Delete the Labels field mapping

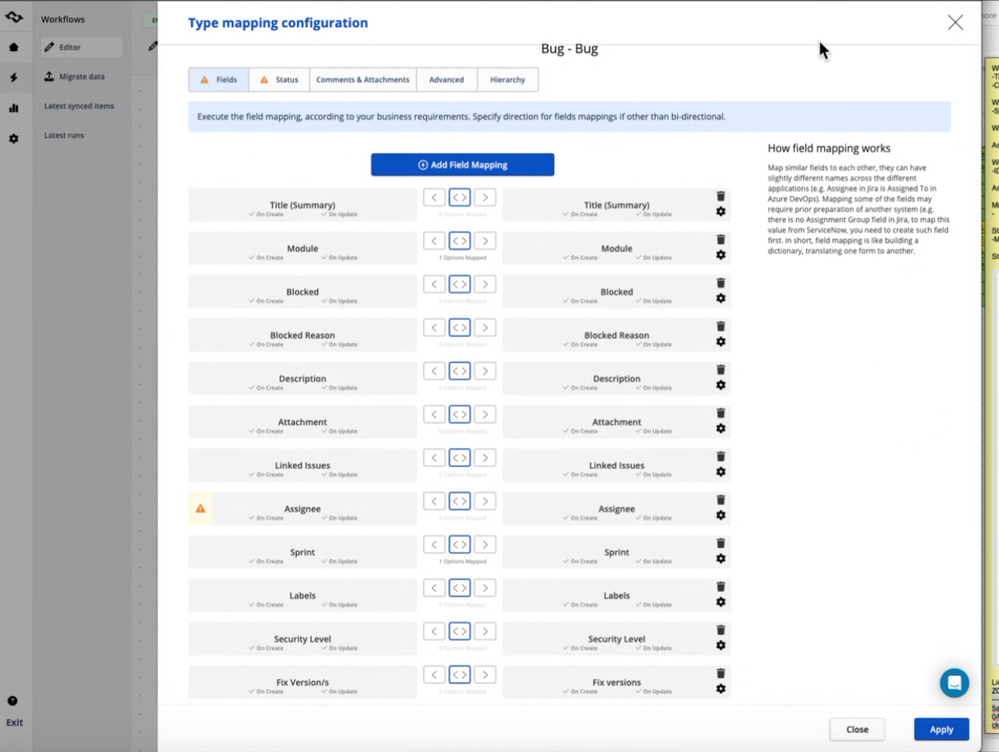pyautogui.click(x=721, y=586)
